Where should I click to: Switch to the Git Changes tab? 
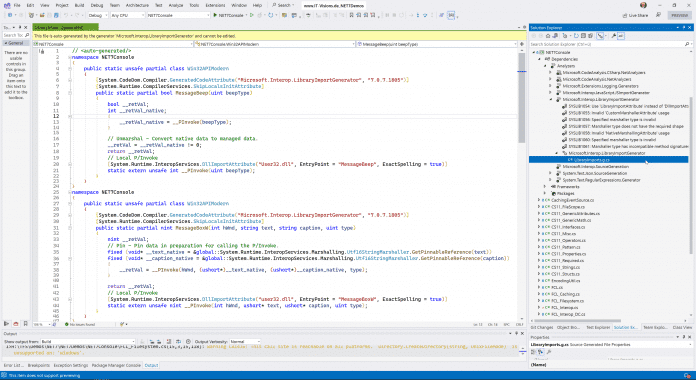pyautogui.click(x=542, y=327)
